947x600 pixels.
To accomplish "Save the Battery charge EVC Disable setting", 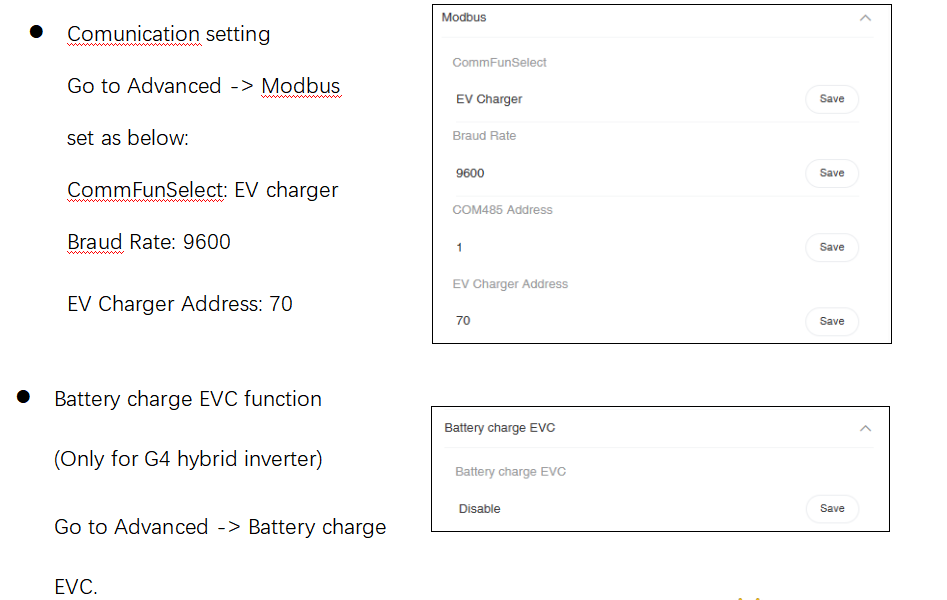I will click(831, 509).
